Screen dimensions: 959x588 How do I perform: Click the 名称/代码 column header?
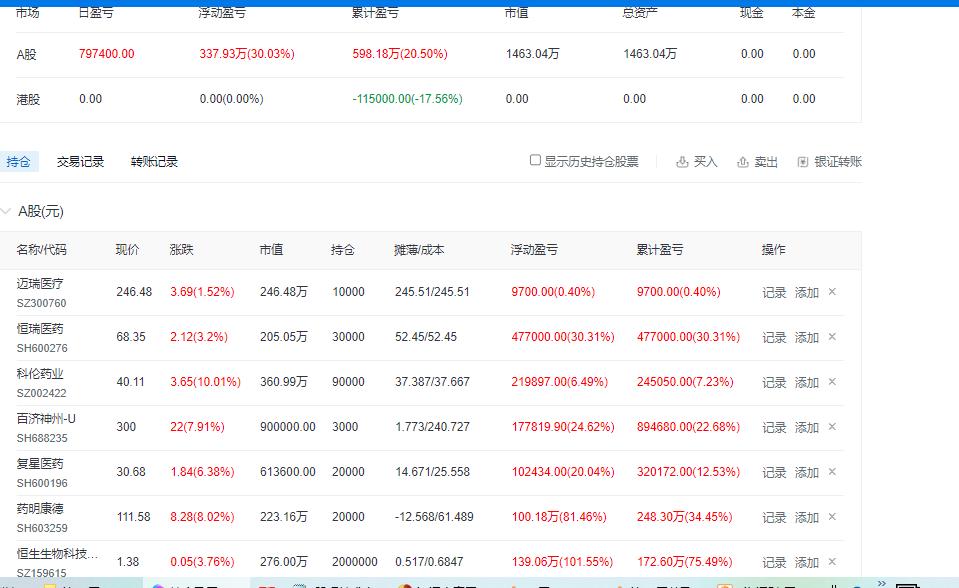coord(41,250)
